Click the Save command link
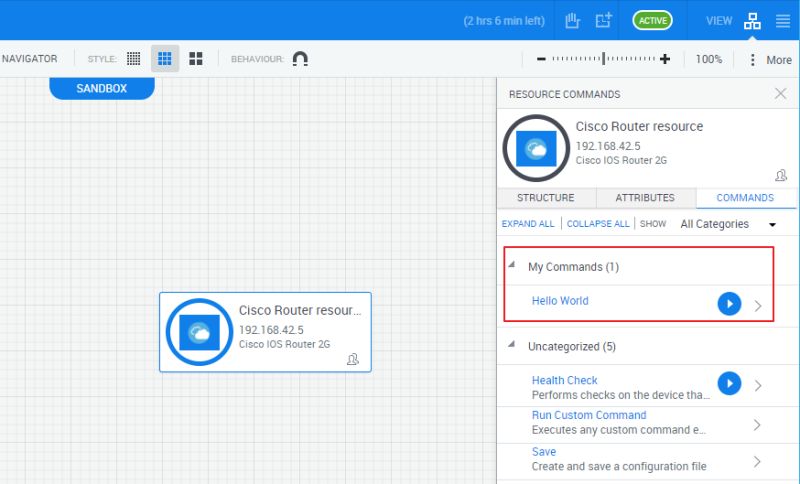 pyautogui.click(x=544, y=452)
